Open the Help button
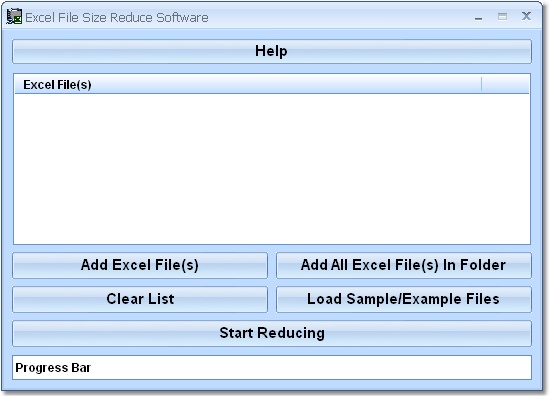The image size is (550, 398). click(x=272, y=51)
